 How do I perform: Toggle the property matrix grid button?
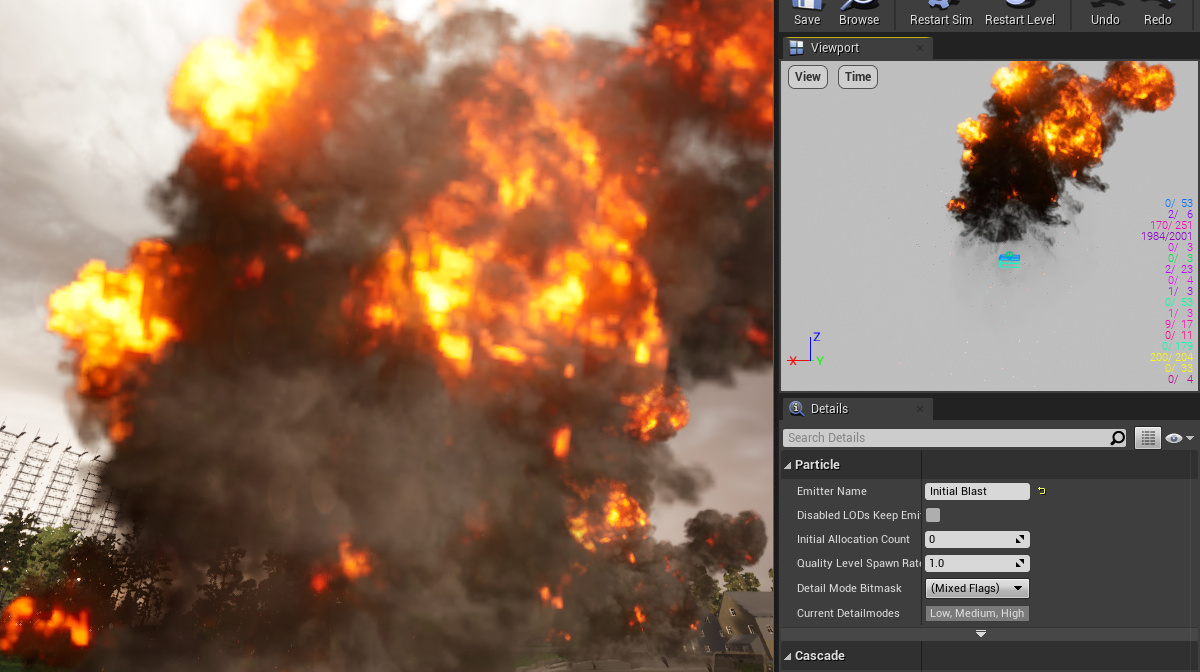[1148, 438]
